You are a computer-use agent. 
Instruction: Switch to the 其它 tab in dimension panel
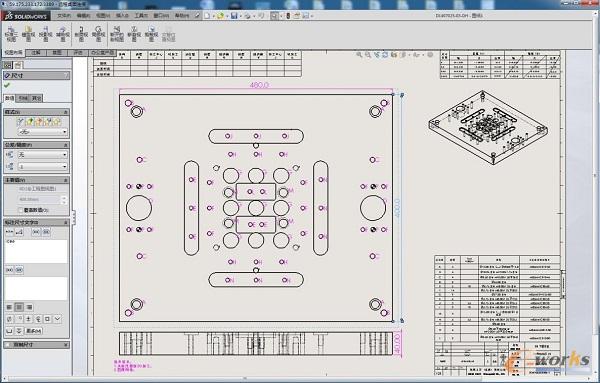[x=36, y=98]
